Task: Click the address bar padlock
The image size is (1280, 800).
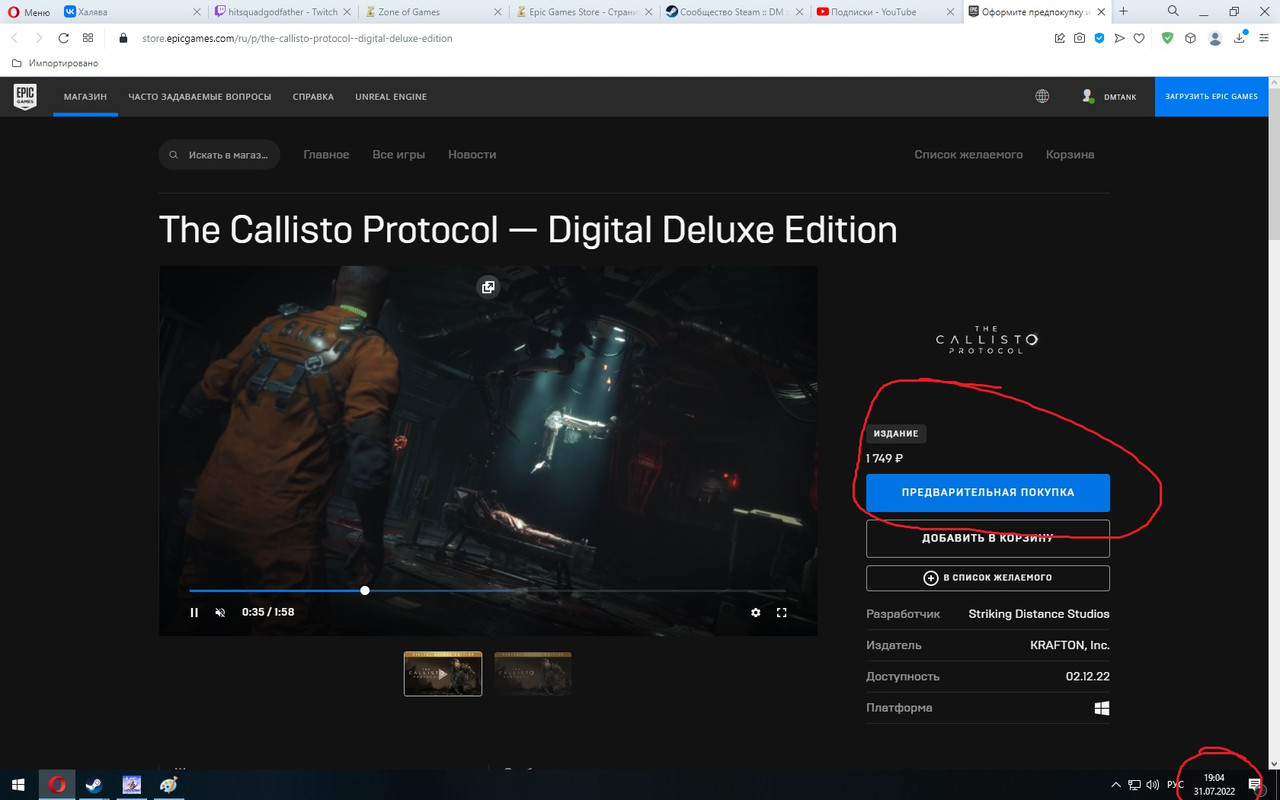Action: [x=123, y=38]
